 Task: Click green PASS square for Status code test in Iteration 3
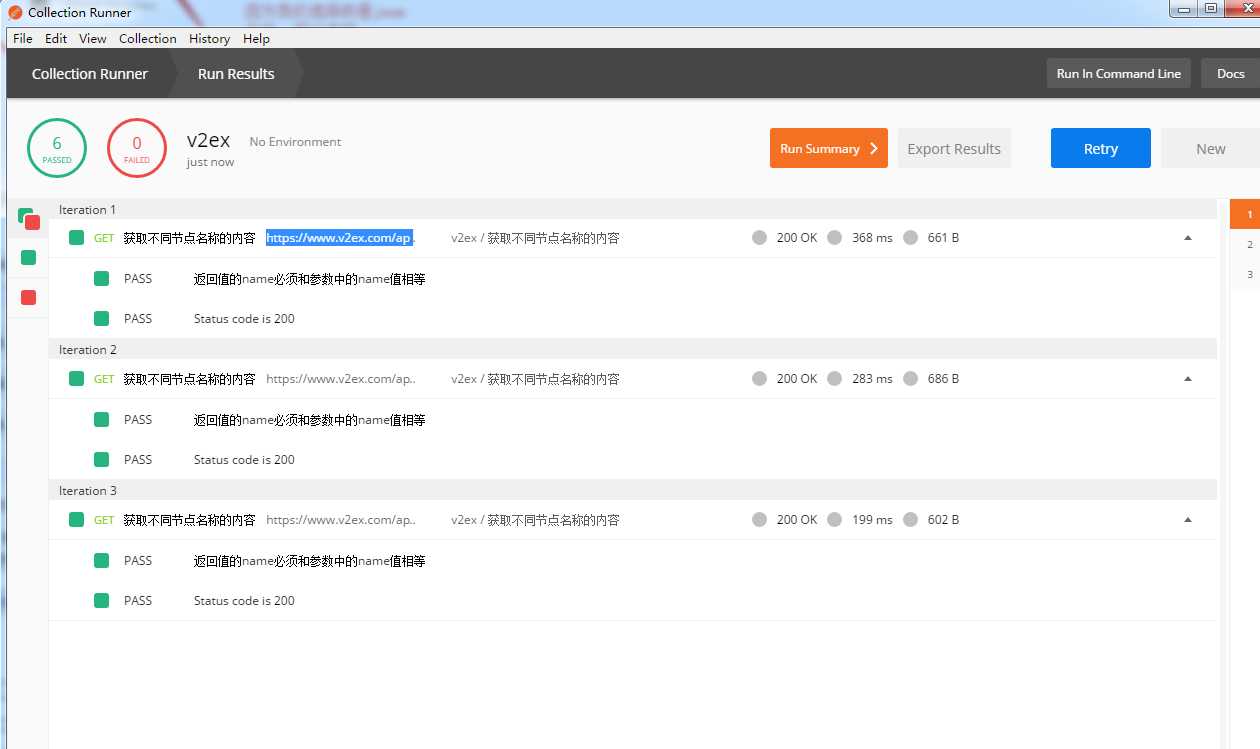[101, 601]
